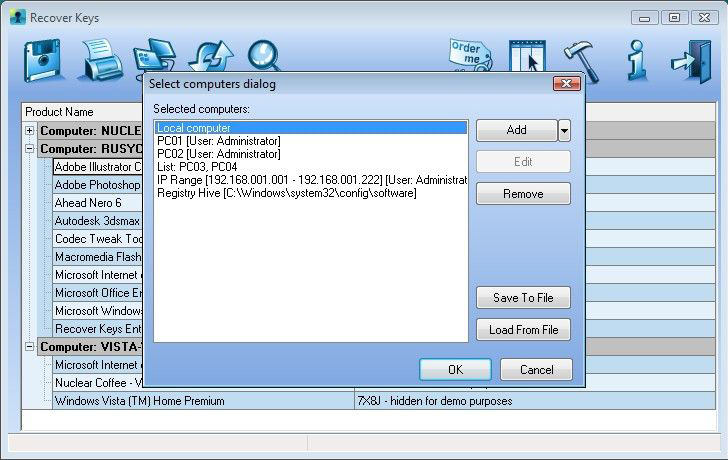The image size is (728, 460).
Task: Select the Microsoft Windows row
Action: pos(98,311)
